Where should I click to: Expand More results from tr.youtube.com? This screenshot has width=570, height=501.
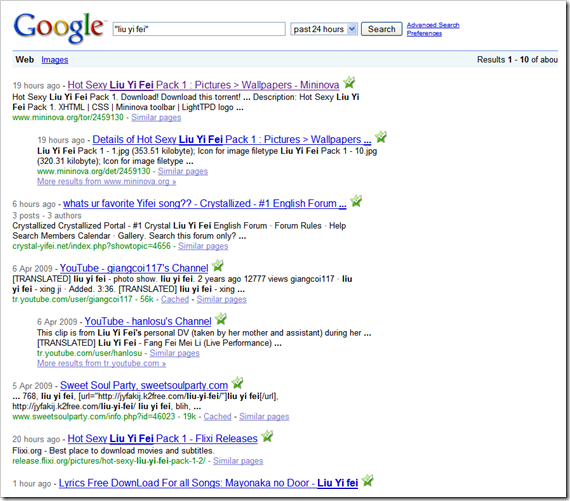[101, 363]
